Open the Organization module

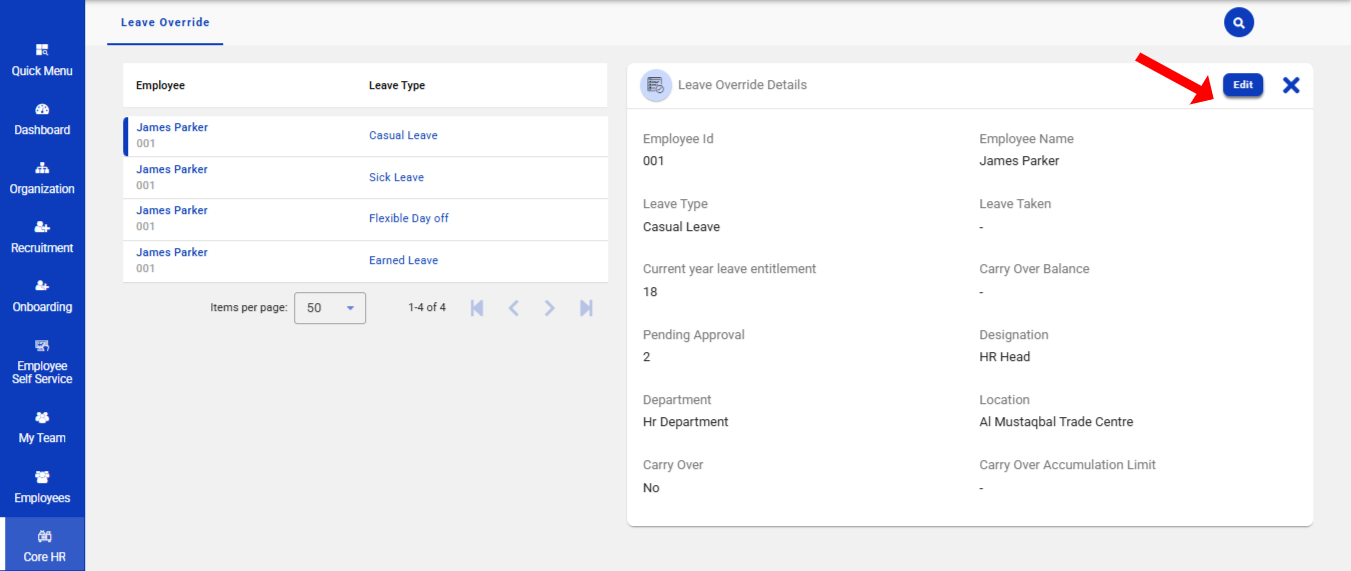click(42, 178)
